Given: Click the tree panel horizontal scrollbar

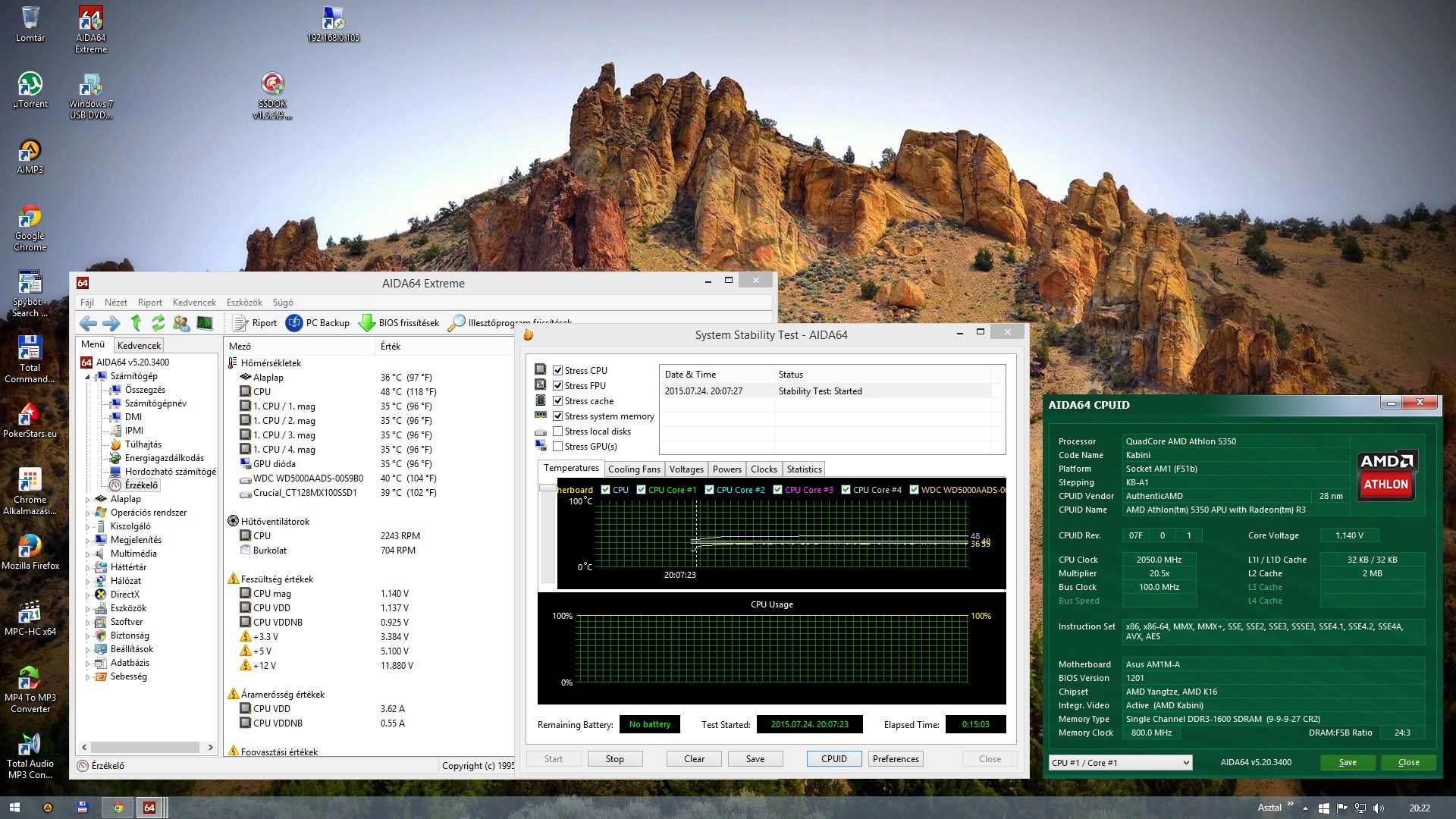Looking at the screenshot, I should [x=146, y=748].
